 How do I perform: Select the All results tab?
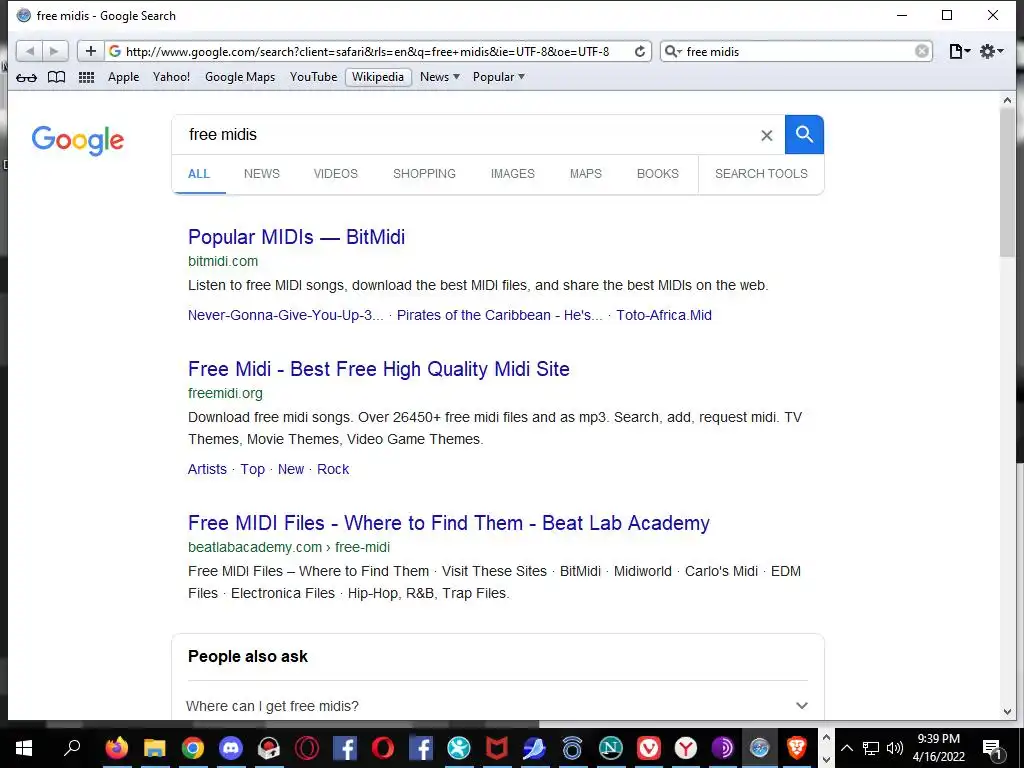click(199, 174)
